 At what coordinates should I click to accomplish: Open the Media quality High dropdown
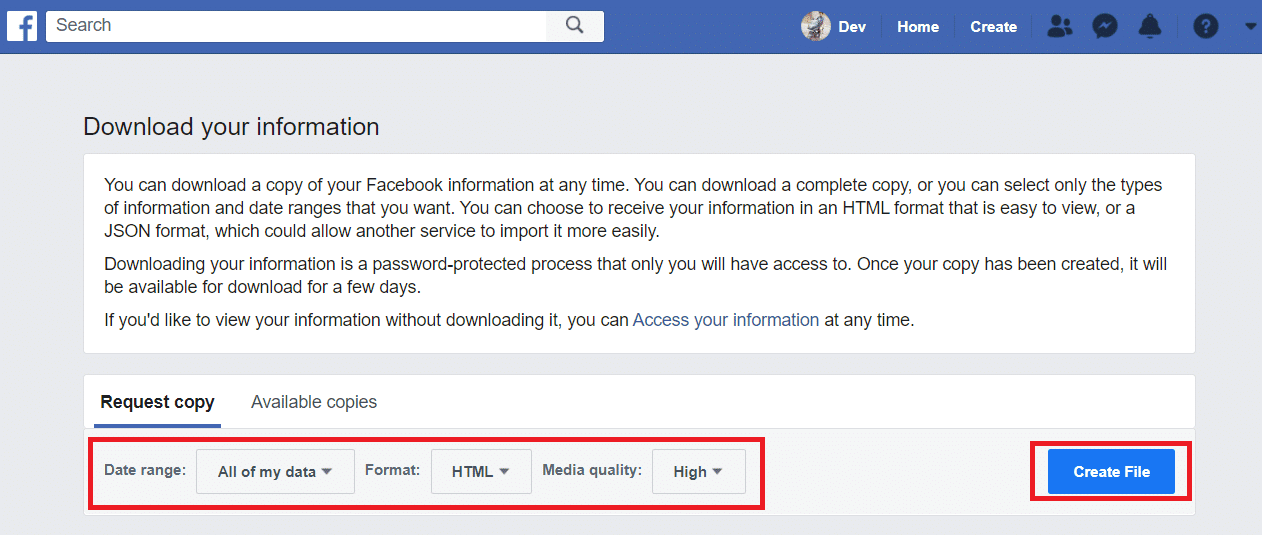[x=698, y=471]
